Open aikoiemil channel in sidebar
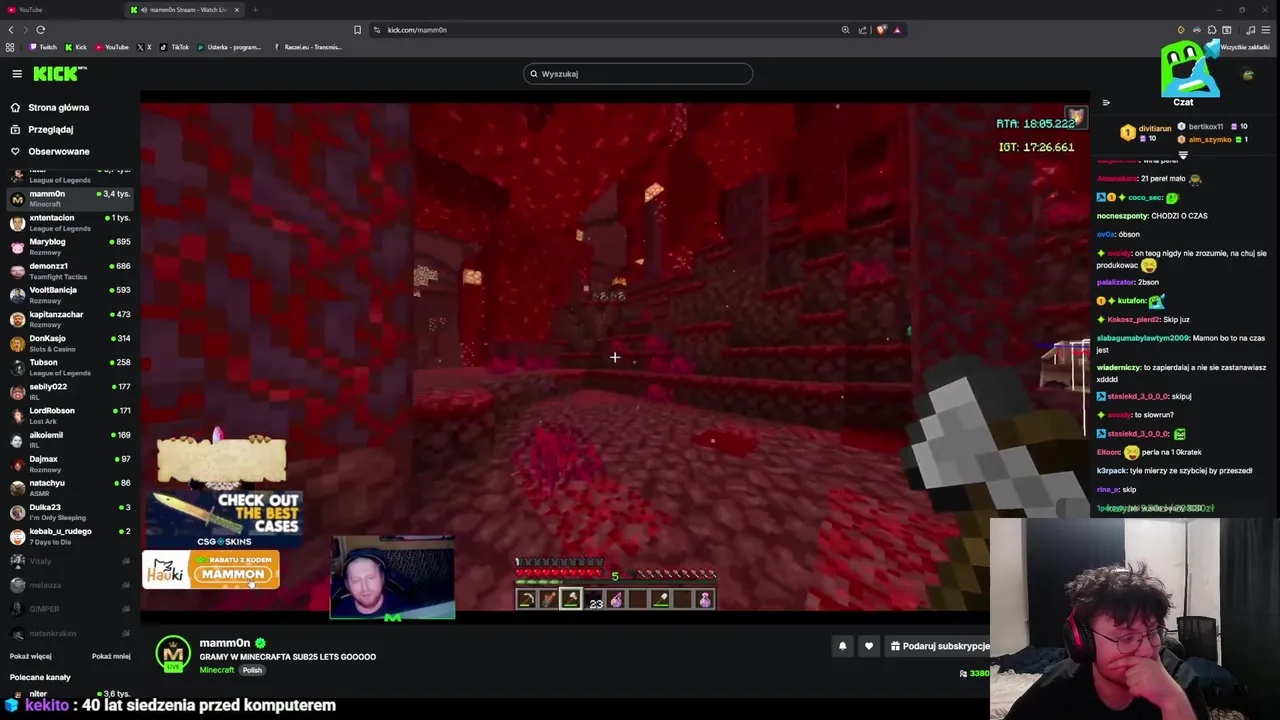Image resolution: width=1280 pixels, height=720 pixels. click(70, 439)
